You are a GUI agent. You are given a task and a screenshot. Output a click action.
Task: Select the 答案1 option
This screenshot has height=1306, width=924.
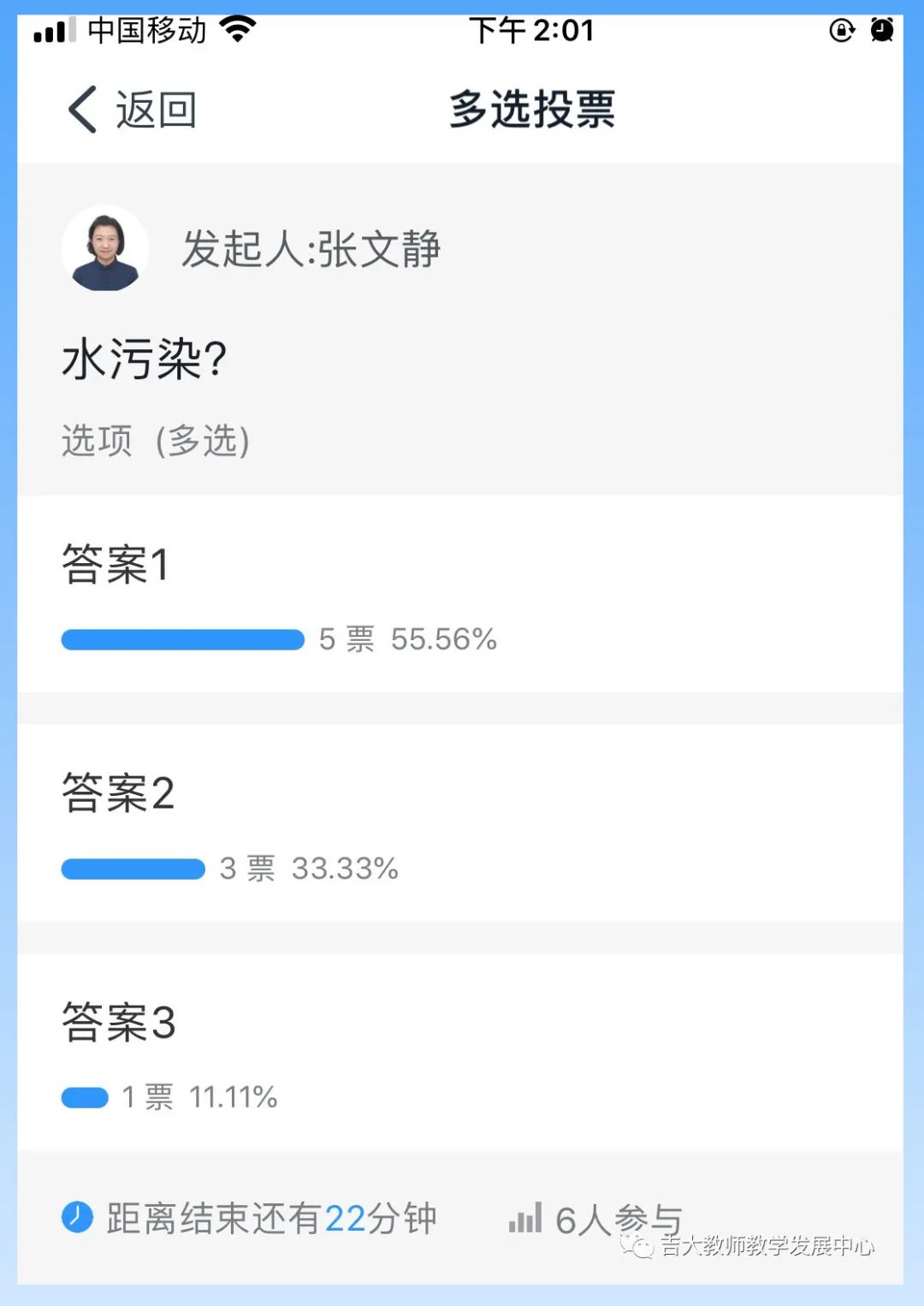[115, 565]
